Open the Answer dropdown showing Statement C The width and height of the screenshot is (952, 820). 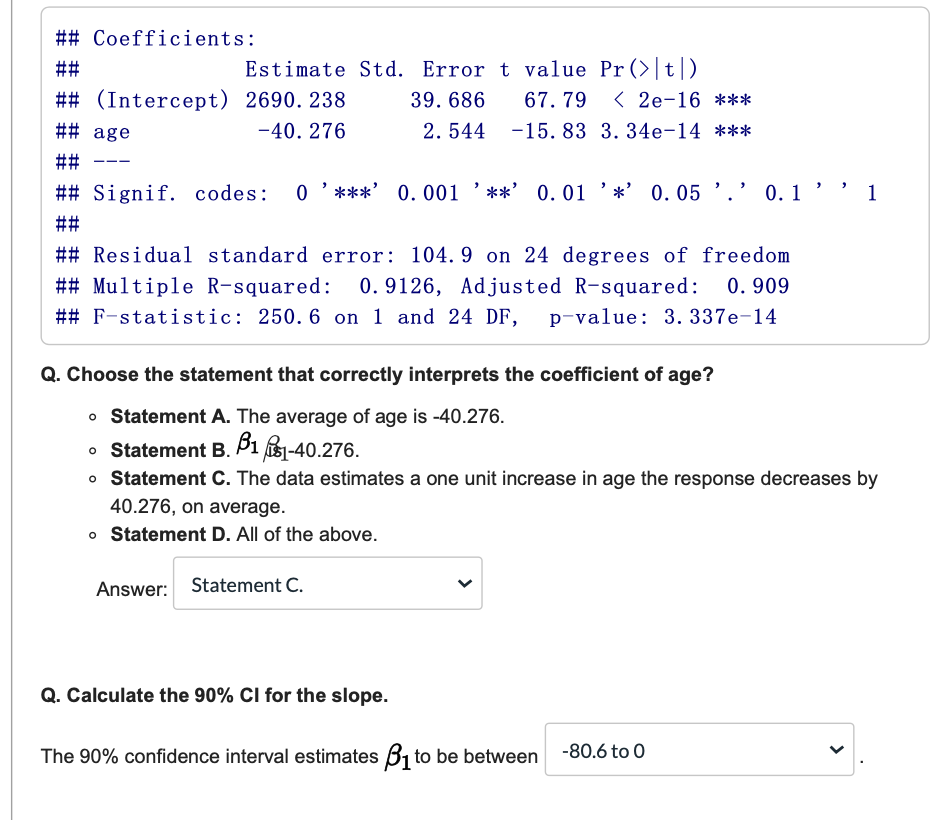point(328,583)
